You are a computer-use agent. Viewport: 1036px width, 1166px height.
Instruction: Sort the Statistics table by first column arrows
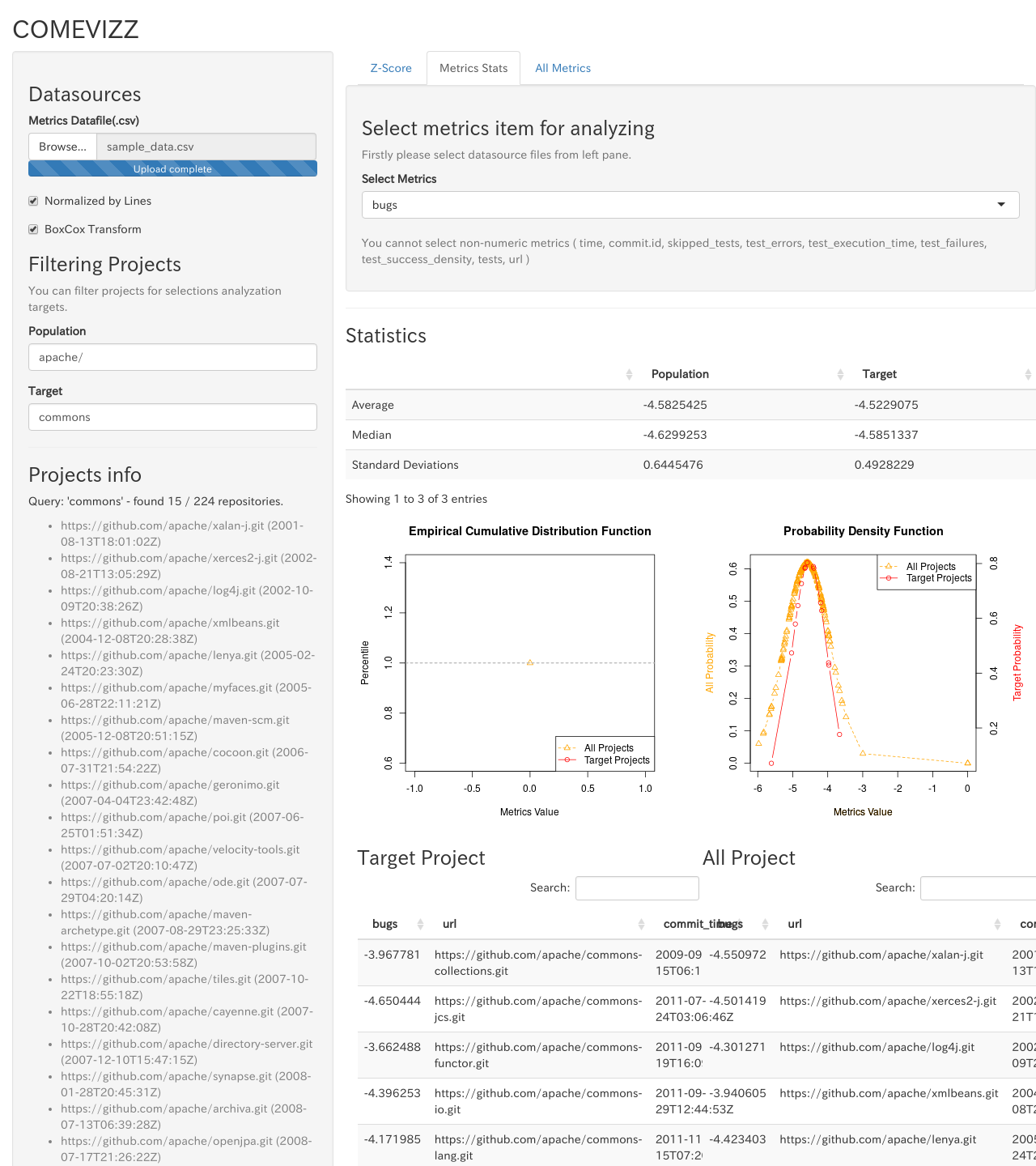629,374
